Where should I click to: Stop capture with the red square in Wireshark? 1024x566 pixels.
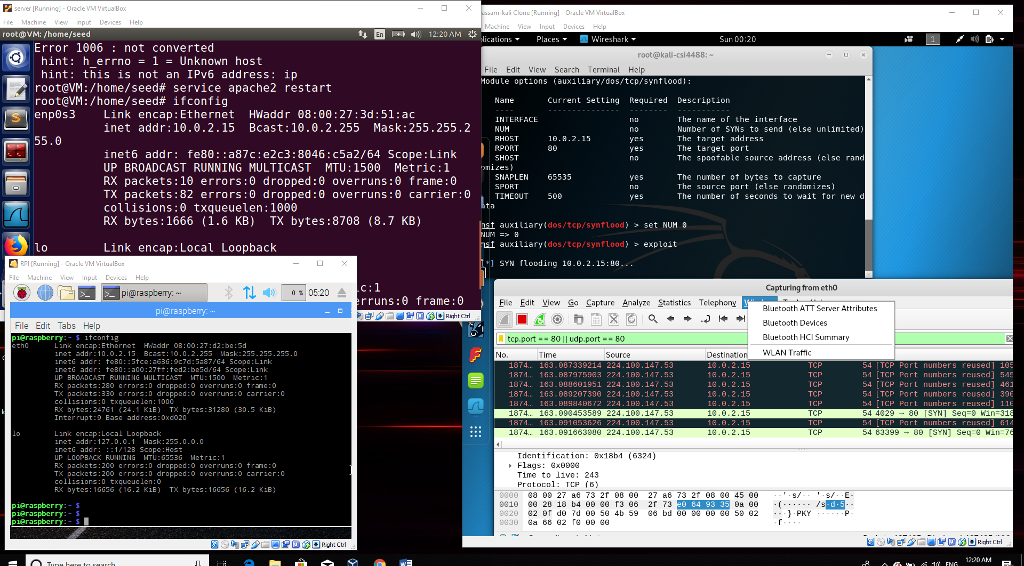click(x=522, y=319)
